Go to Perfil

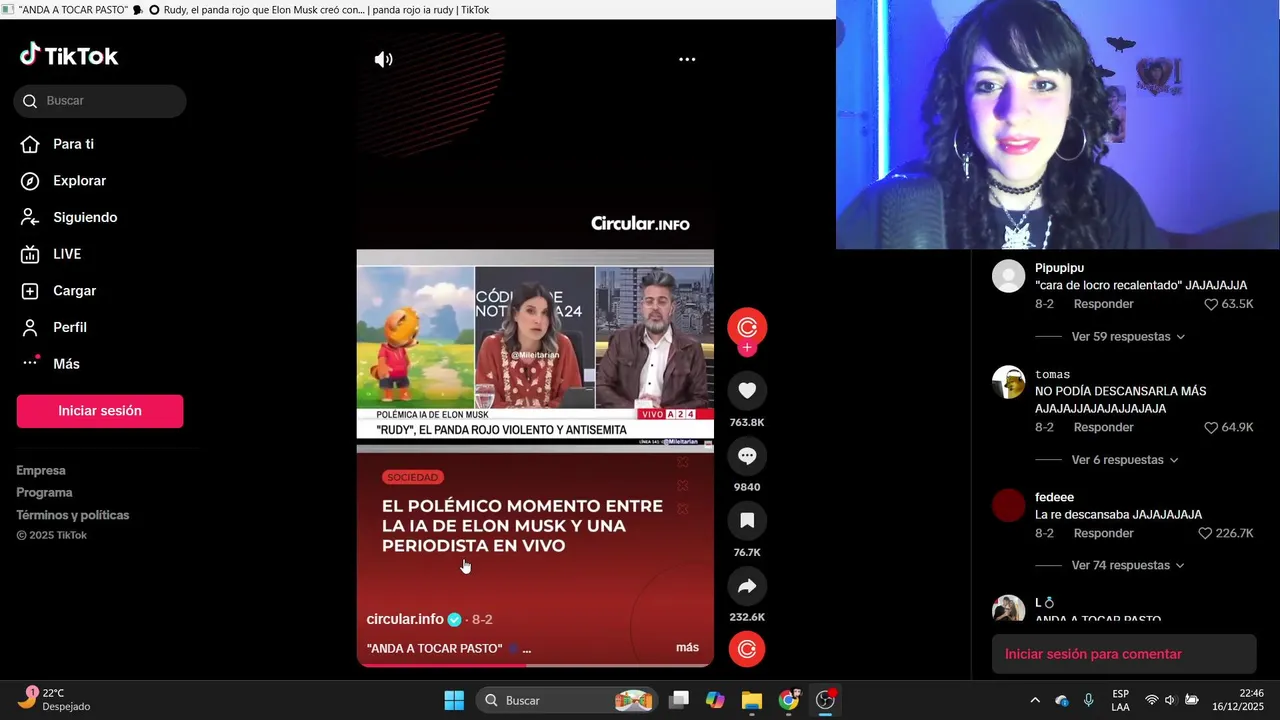69,327
